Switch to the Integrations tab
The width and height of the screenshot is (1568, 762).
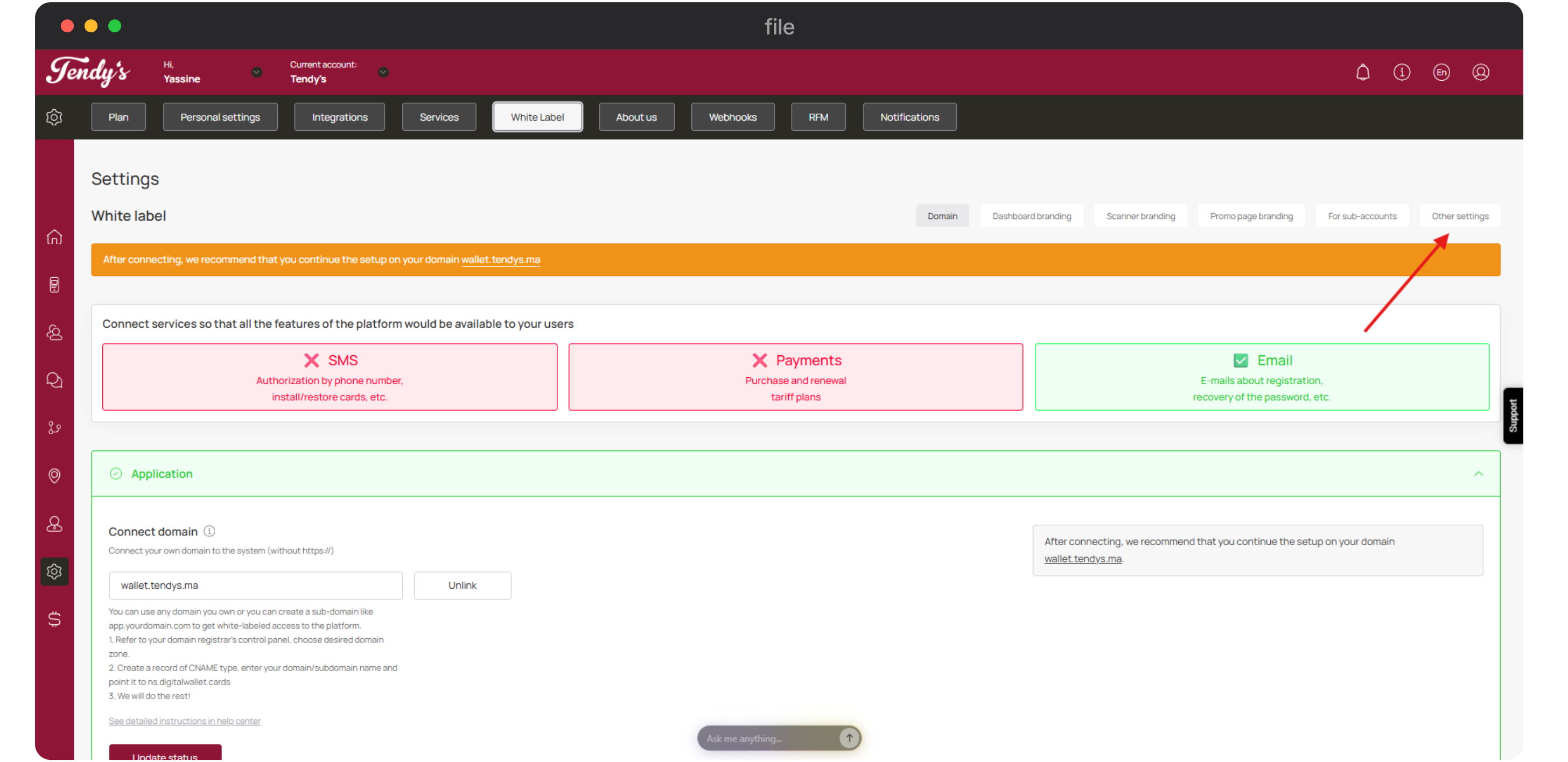tap(339, 117)
